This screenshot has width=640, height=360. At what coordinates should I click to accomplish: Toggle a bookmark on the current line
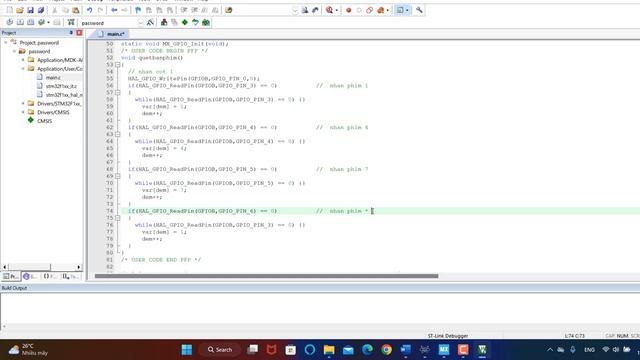click(138, 10)
